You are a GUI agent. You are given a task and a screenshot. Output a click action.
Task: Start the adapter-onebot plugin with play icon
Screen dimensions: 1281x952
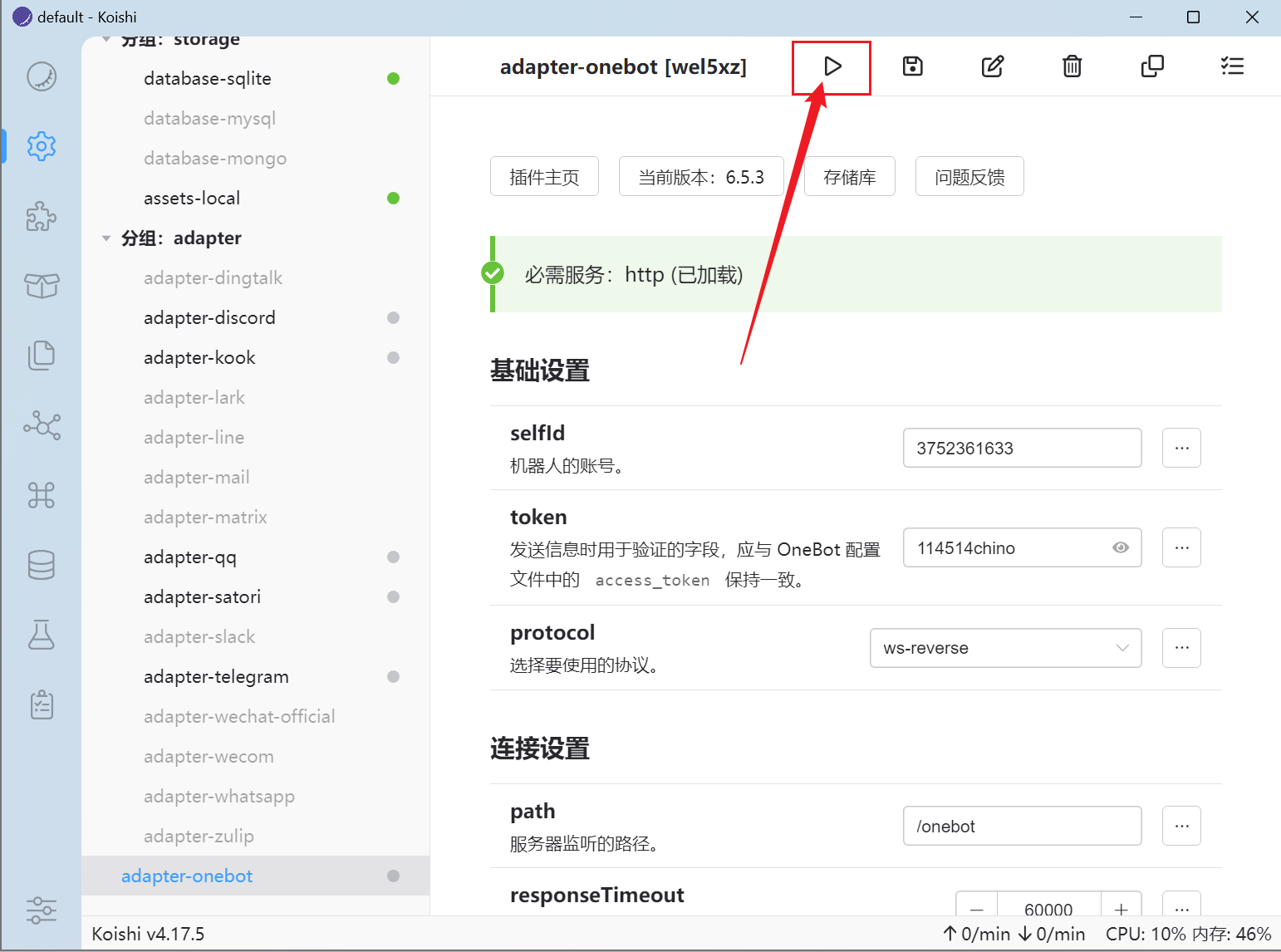coord(832,66)
